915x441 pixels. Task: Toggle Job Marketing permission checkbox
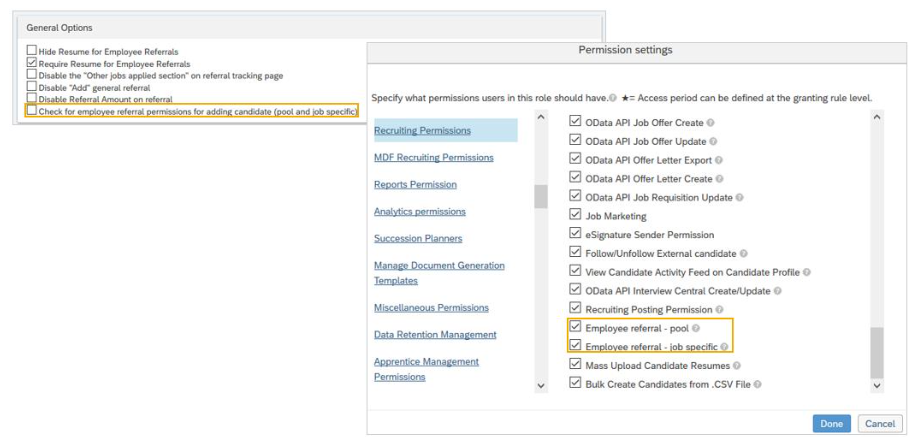click(575, 215)
